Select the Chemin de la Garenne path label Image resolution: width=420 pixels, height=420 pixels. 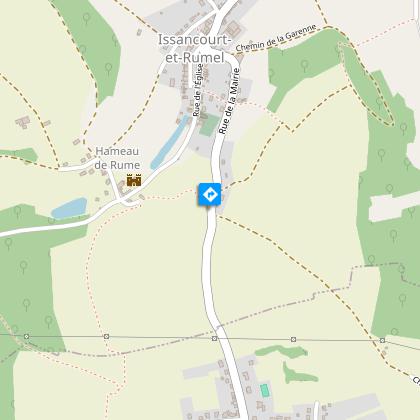(276, 38)
